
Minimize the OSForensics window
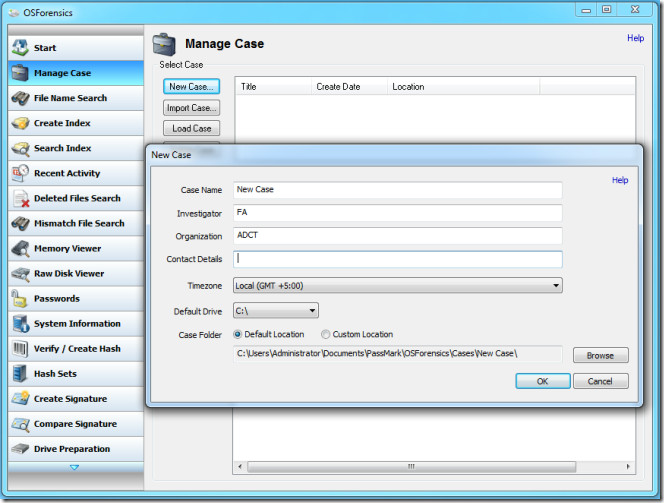(586, 10)
